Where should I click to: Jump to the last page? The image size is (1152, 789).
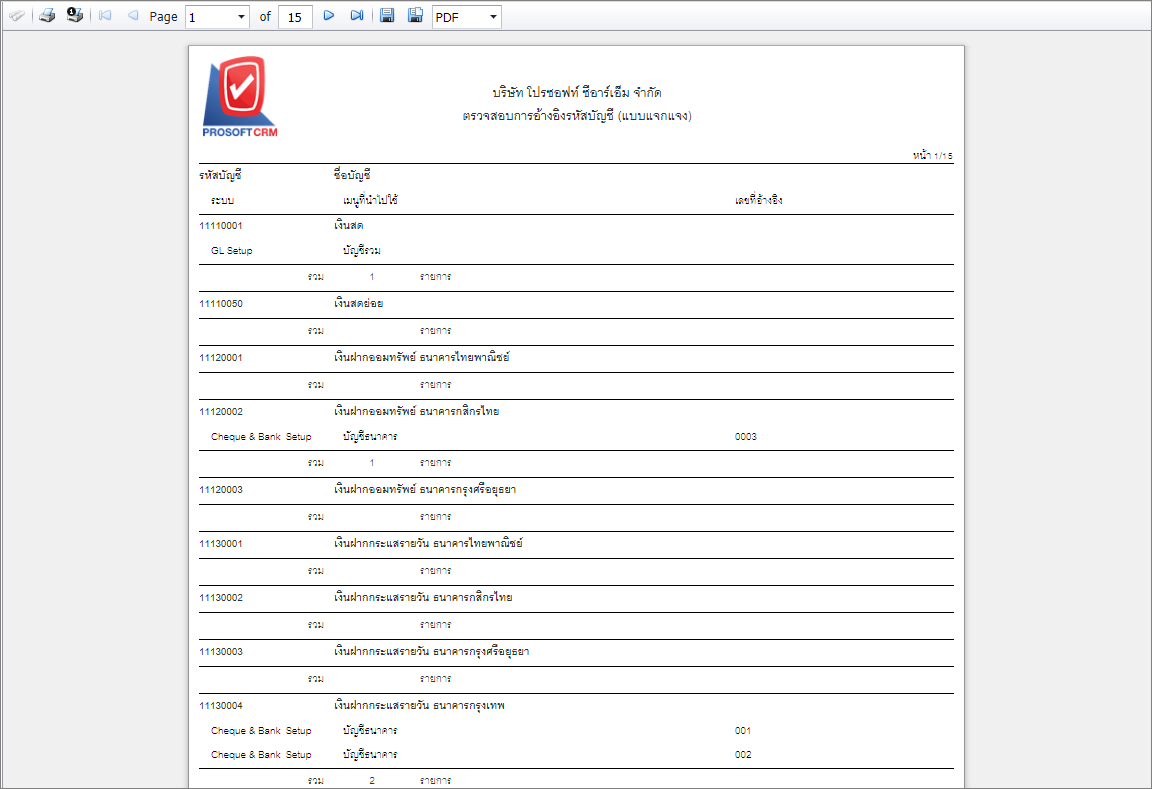357,15
